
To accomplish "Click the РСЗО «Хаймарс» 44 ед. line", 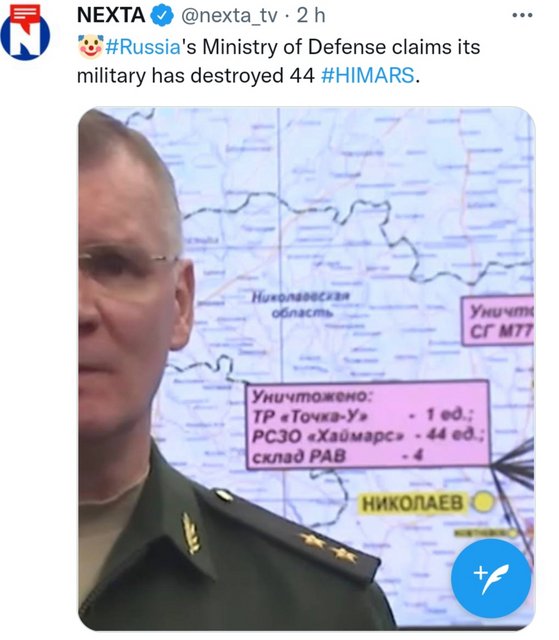I will click(367, 436).
